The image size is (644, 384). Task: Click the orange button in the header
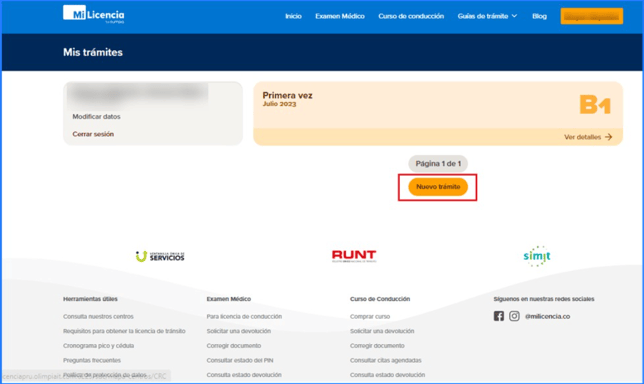coord(591,16)
